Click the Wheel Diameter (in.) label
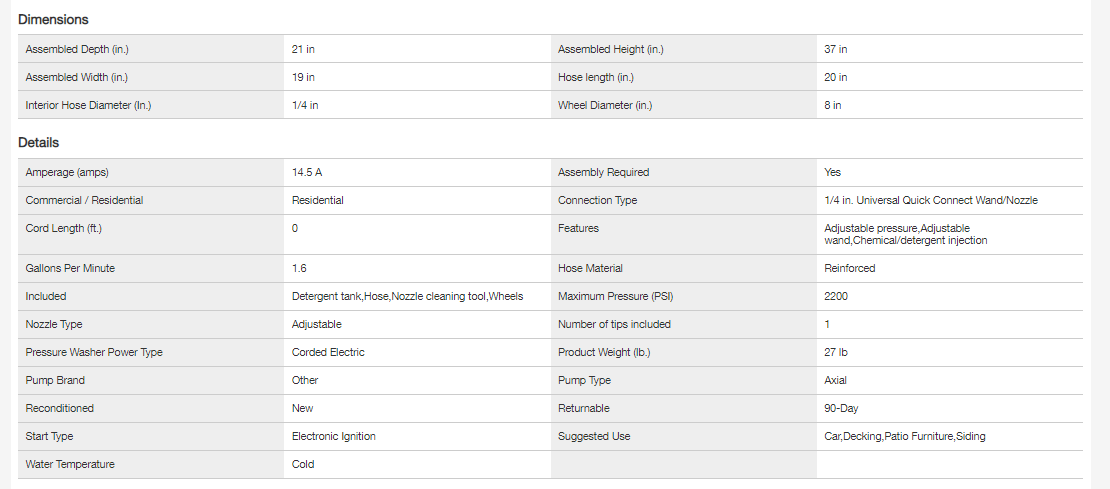The height and width of the screenshot is (489, 1110). 605,105
